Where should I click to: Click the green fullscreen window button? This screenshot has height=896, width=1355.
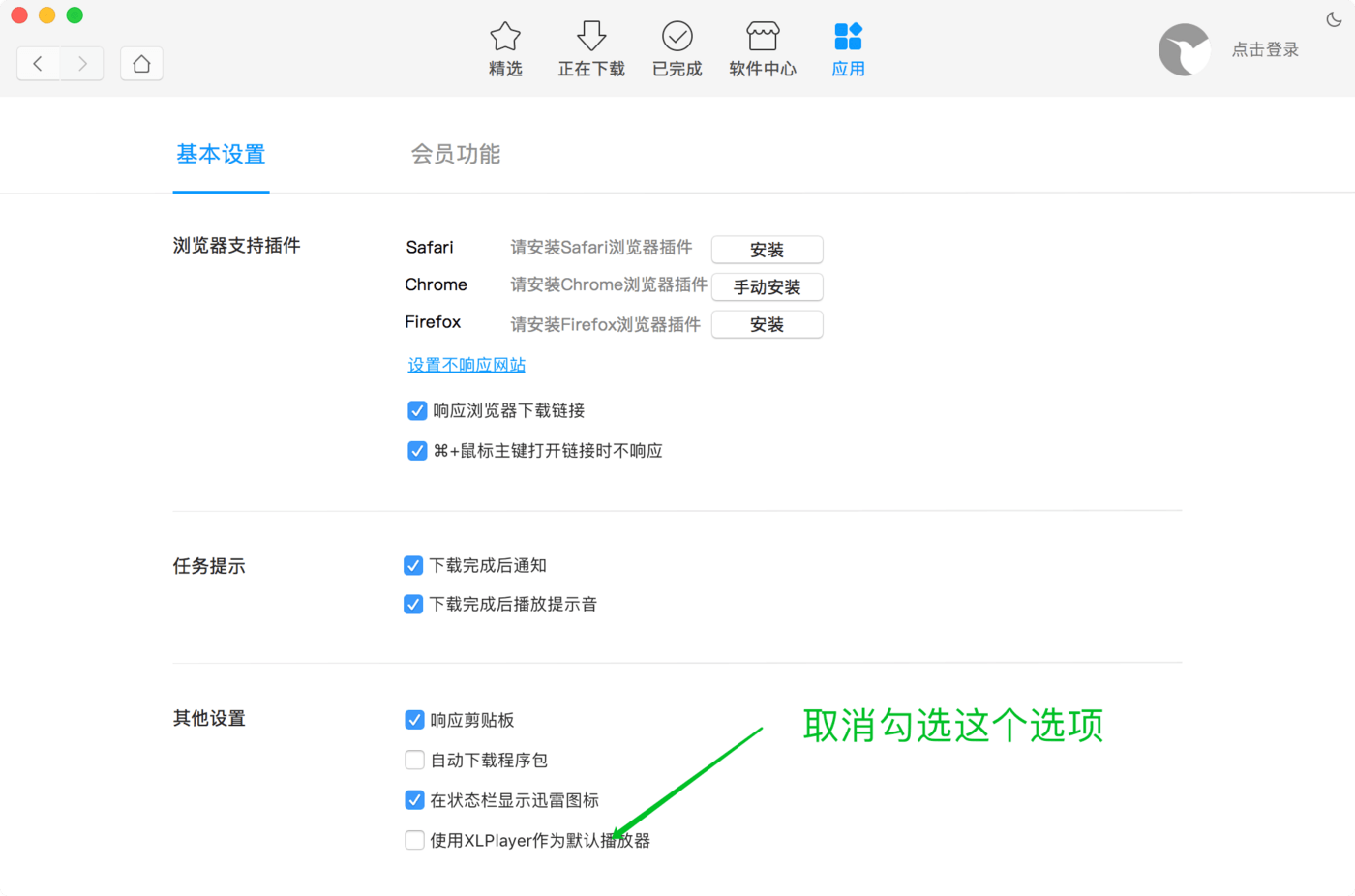(x=75, y=15)
